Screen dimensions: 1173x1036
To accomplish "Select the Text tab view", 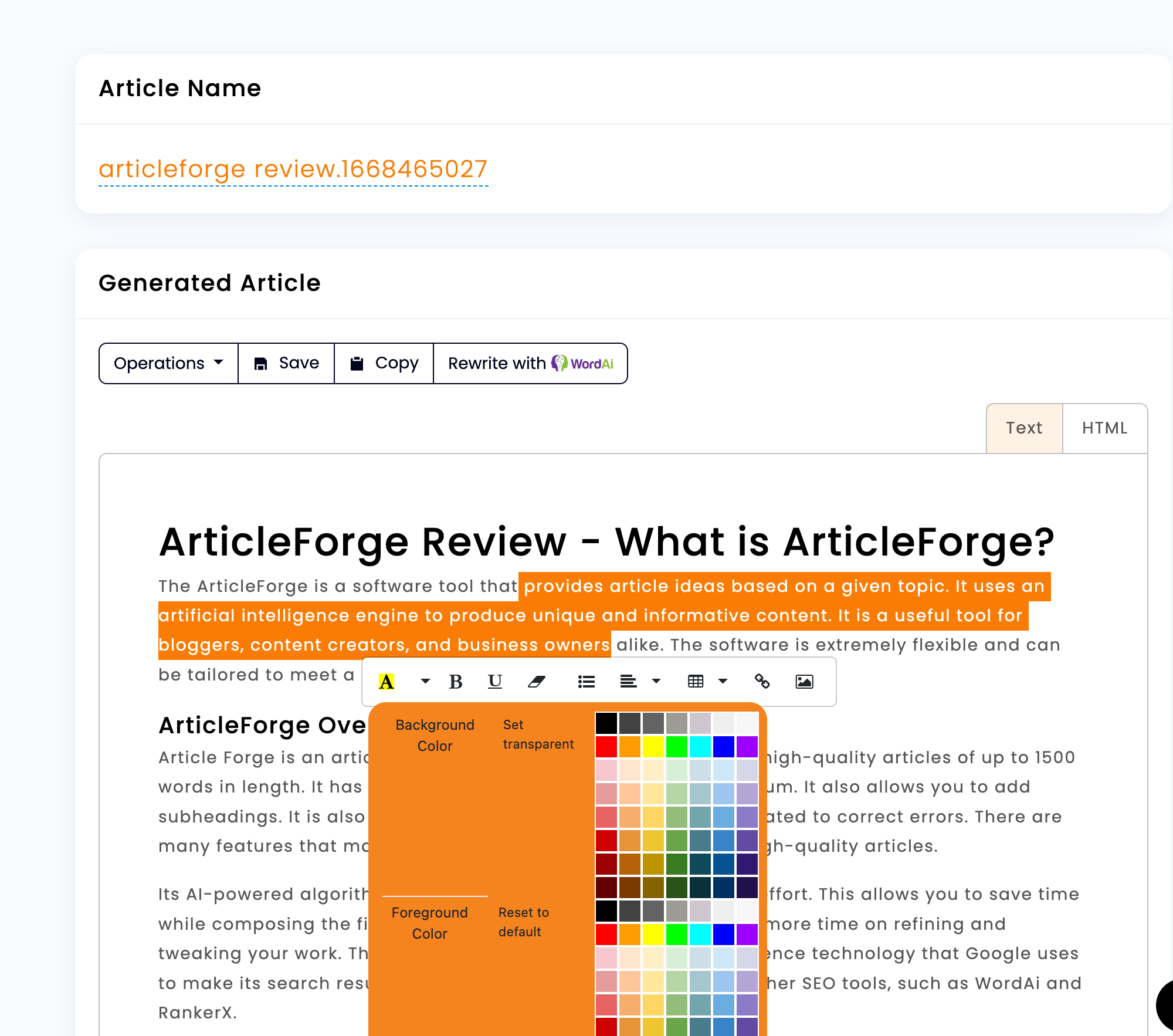I will click(x=1023, y=428).
